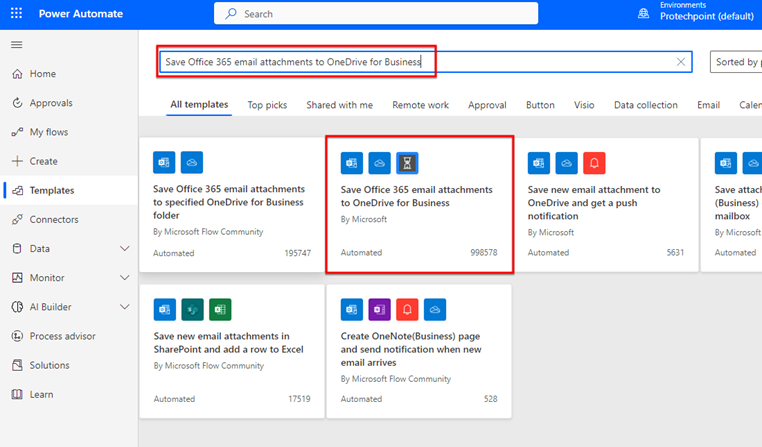Click the purple OneNote icon on card
The height and width of the screenshot is (447, 762).
click(x=380, y=309)
